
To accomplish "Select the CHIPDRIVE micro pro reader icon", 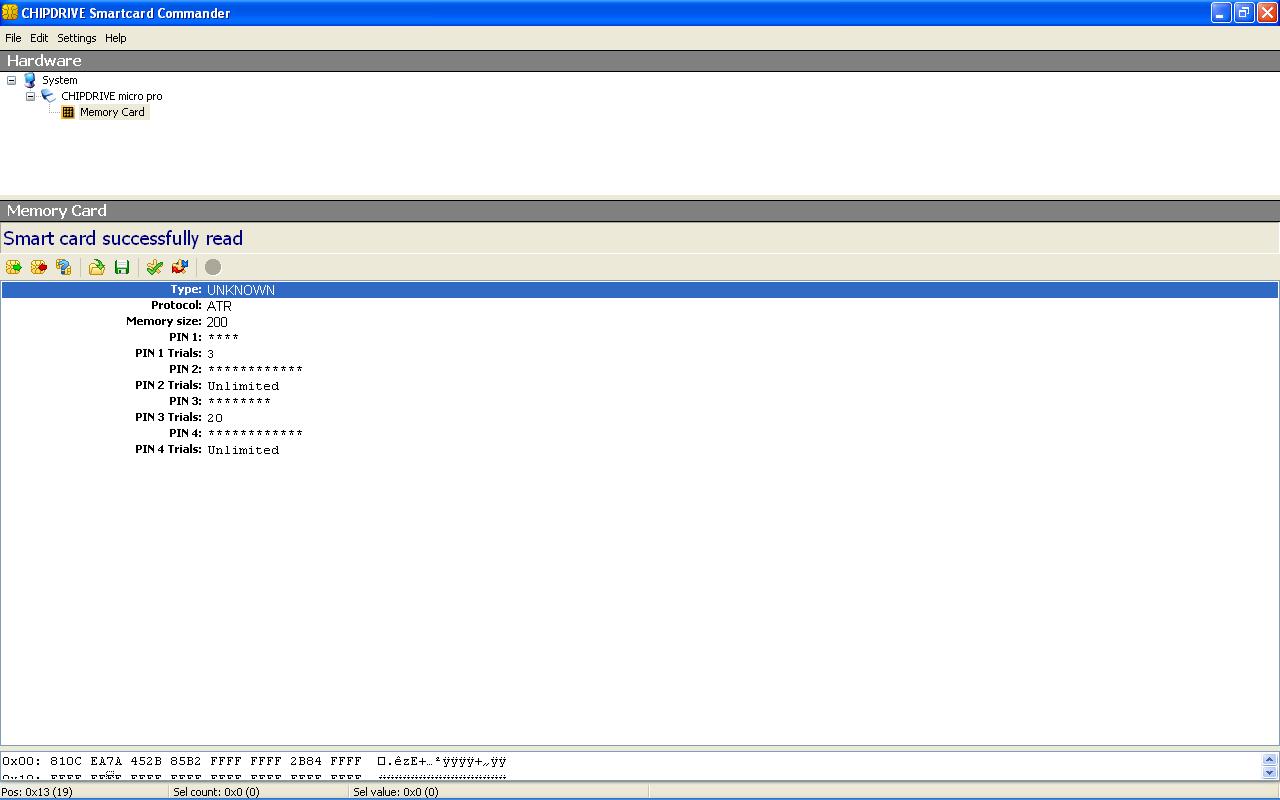I will point(48,96).
